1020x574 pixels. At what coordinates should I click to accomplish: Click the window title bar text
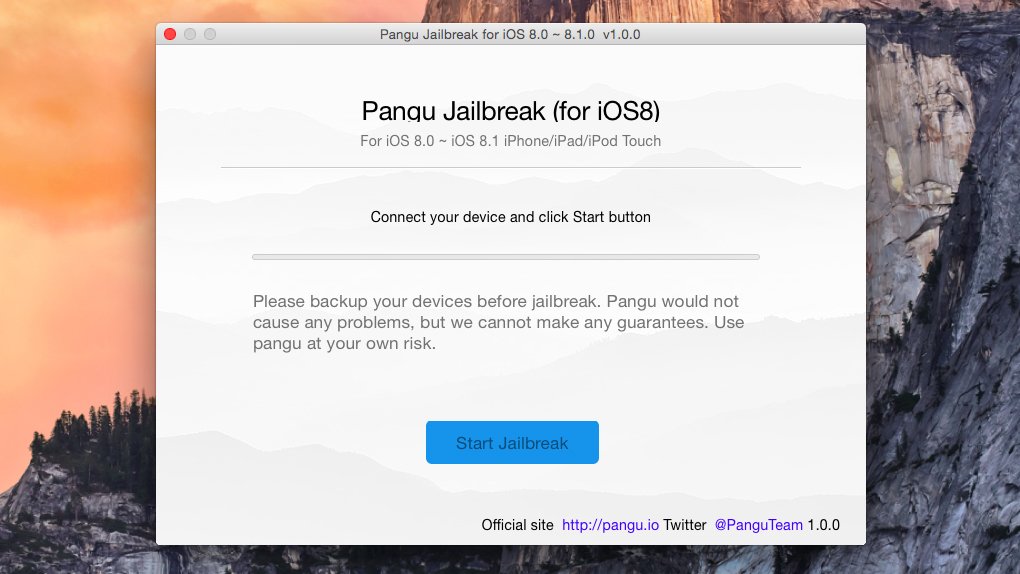click(x=510, y=34)
